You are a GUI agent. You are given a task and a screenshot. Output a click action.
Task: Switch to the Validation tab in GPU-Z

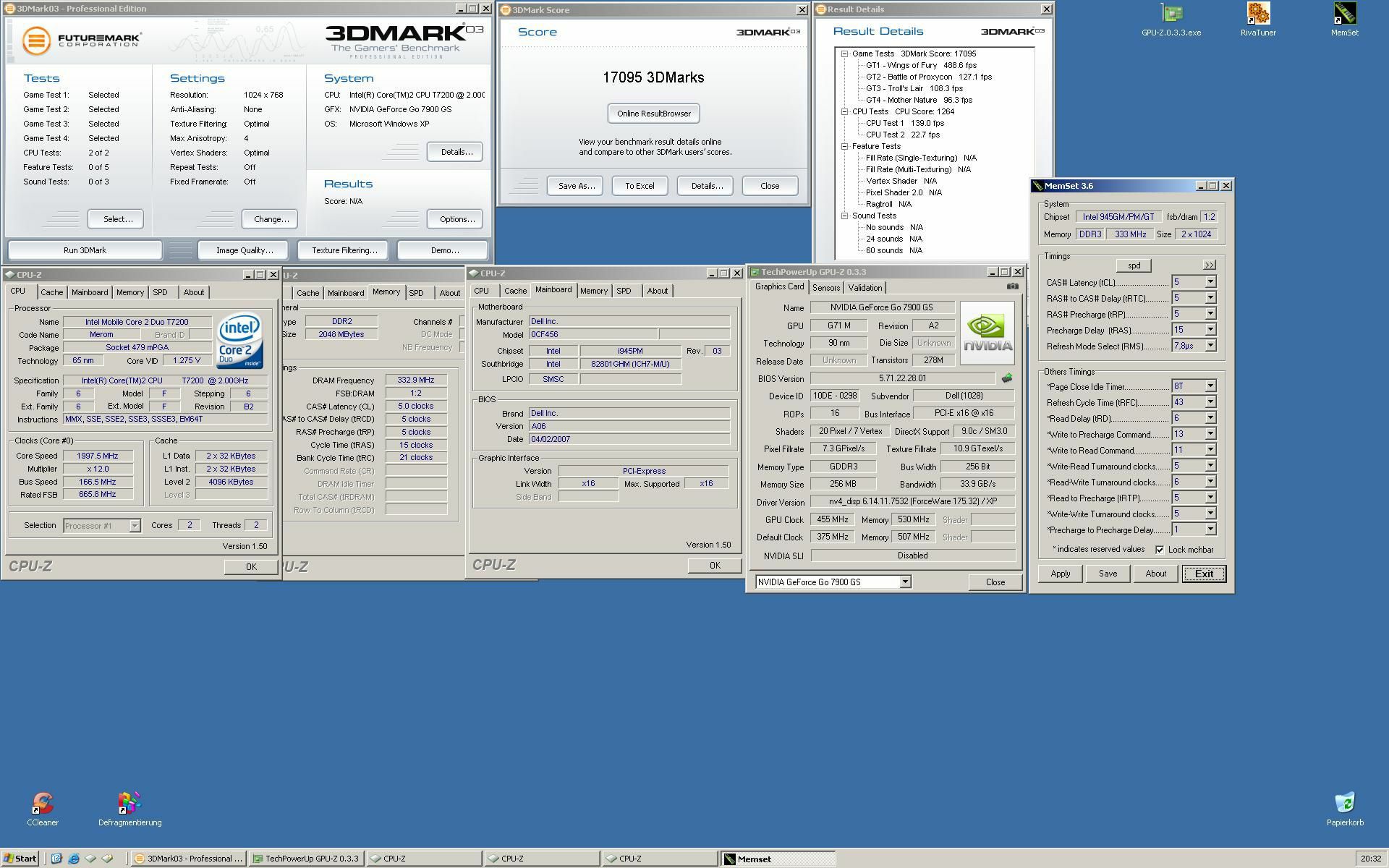click(x=865, y=288)
